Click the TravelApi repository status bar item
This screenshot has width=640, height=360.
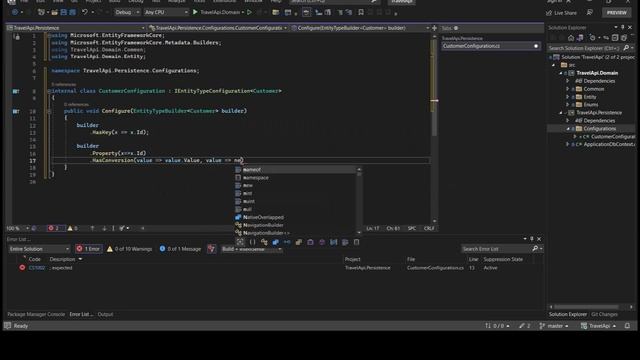pos(598,326)
